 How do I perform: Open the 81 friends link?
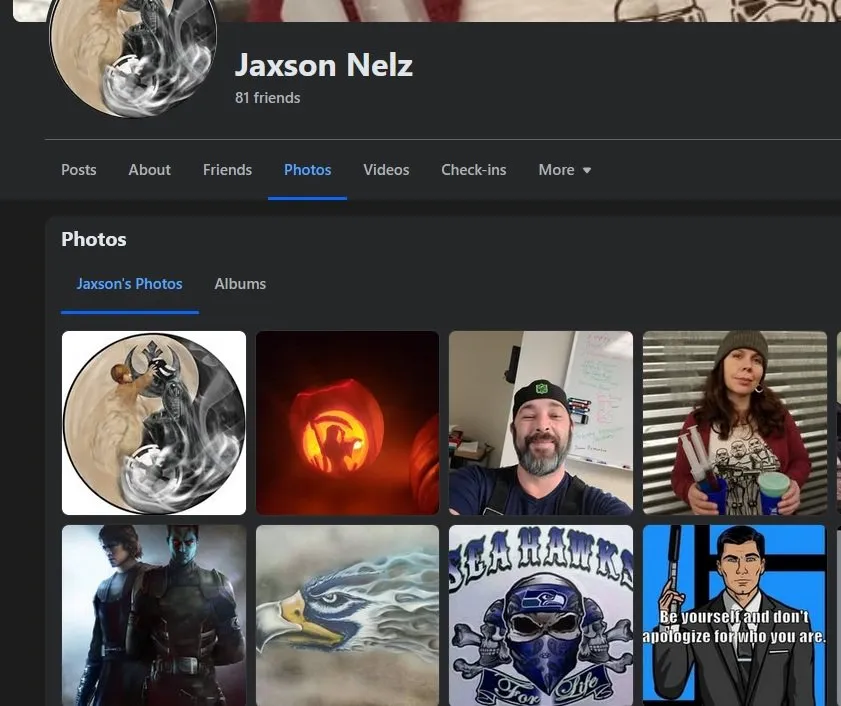point(267,98)
